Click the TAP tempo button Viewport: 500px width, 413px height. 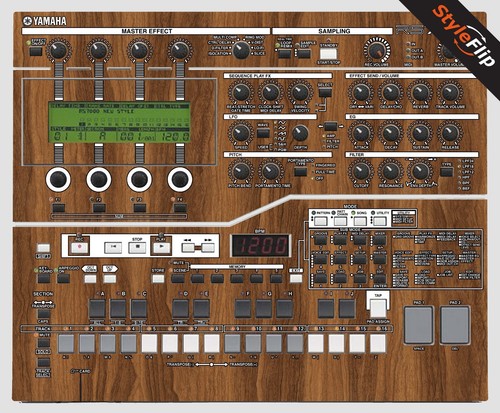(x=378, y=308)
